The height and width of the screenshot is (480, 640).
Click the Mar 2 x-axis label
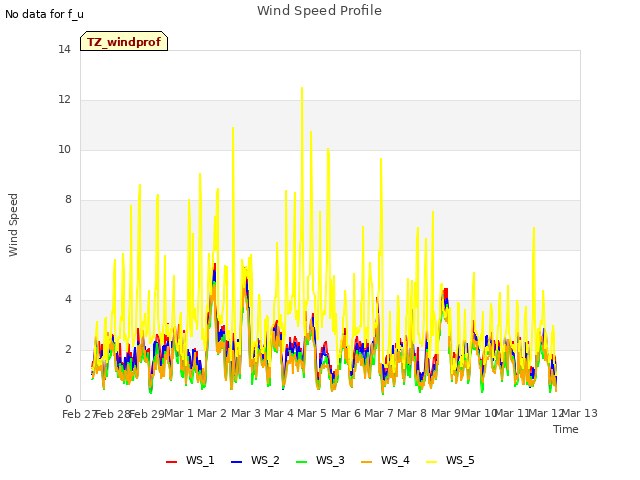[212, 413]
